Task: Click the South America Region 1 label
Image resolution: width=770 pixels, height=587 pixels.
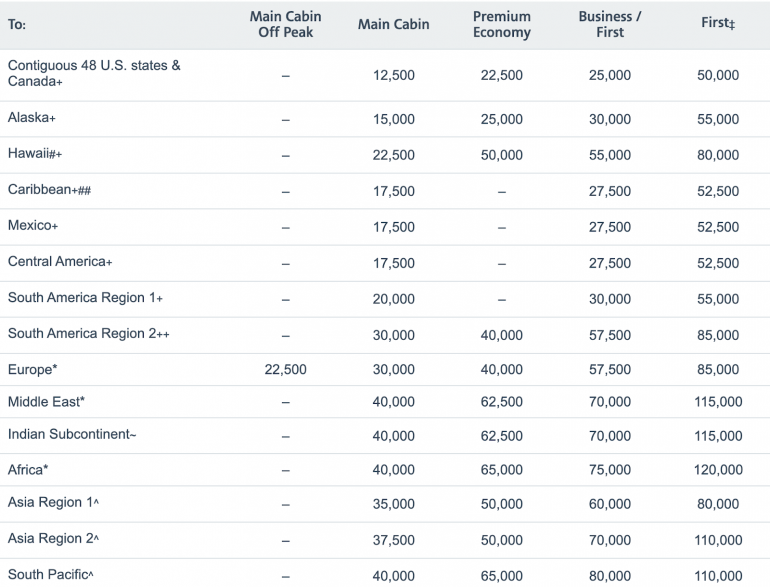Action: coord(85,298)
